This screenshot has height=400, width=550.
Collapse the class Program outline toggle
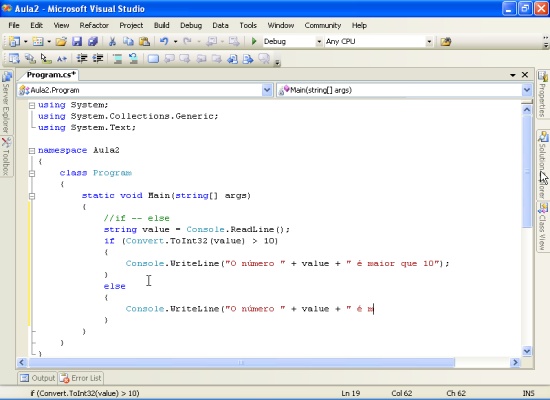point(32,173)
